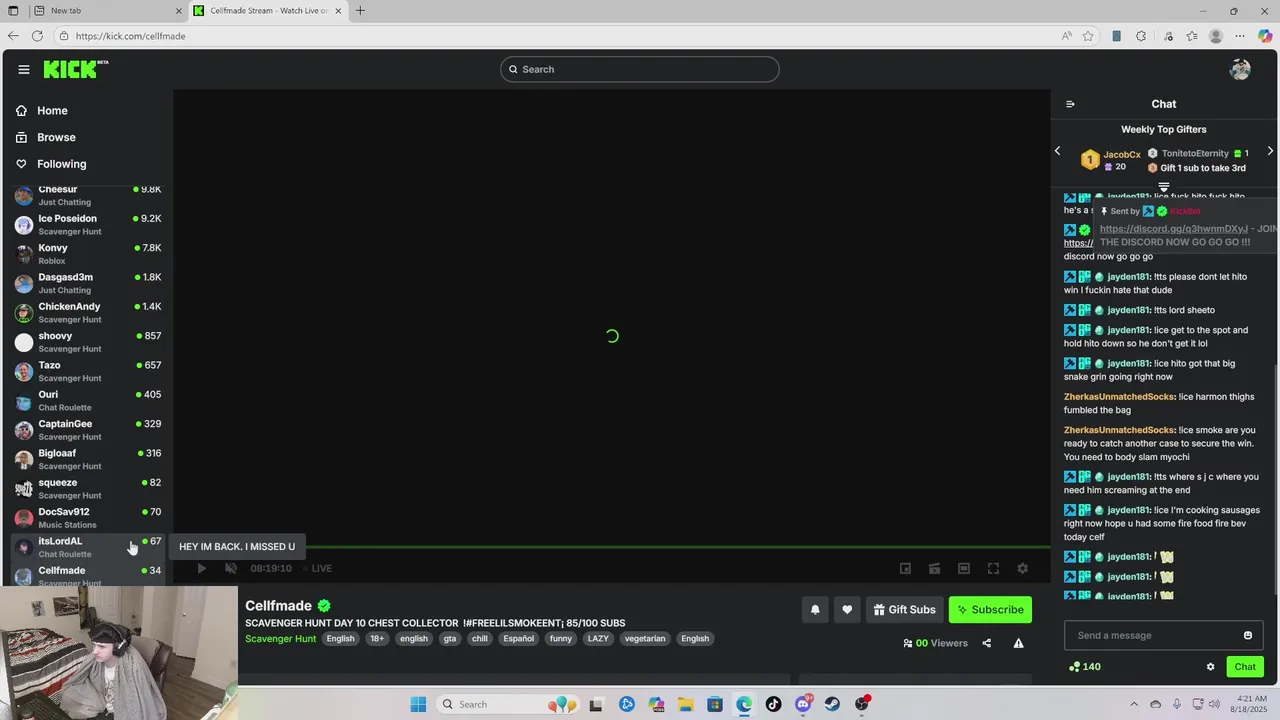Click the 140 channel points indicator
1280x720 pixels.
(1084, 667)
